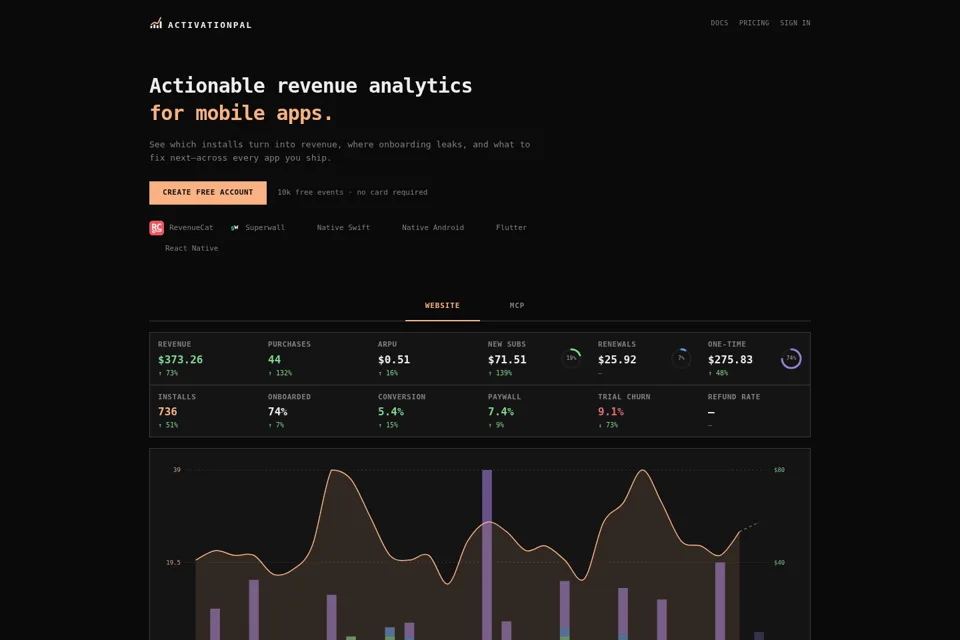Click the Conversion value 5.4%
Viewport: 960px width, 640px height.
tap(391, 412)
